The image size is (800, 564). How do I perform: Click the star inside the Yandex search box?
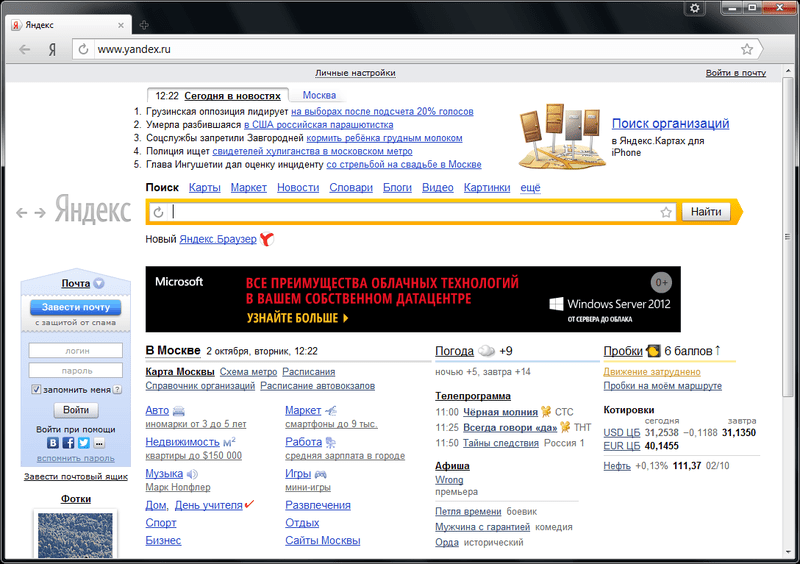point(666,212)
